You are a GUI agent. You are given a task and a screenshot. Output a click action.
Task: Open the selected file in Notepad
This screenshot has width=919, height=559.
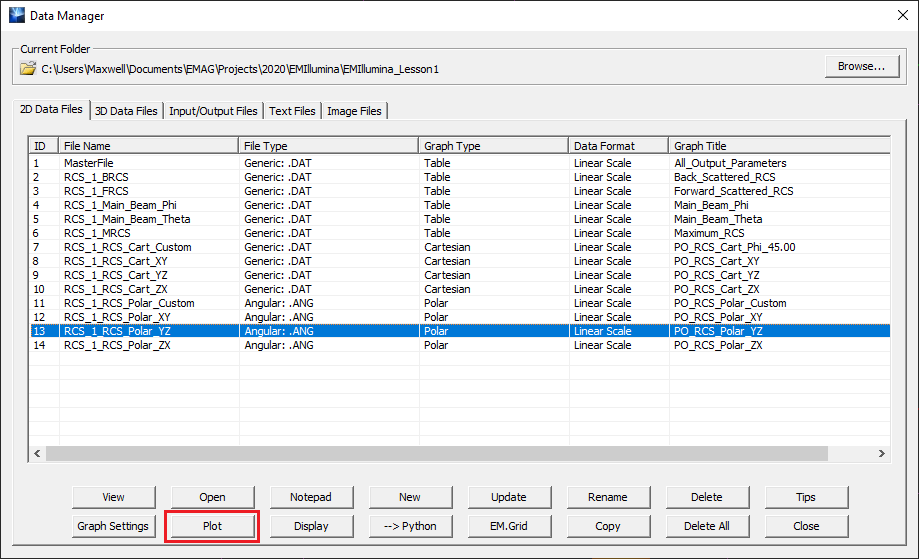(x=311, y=497)
